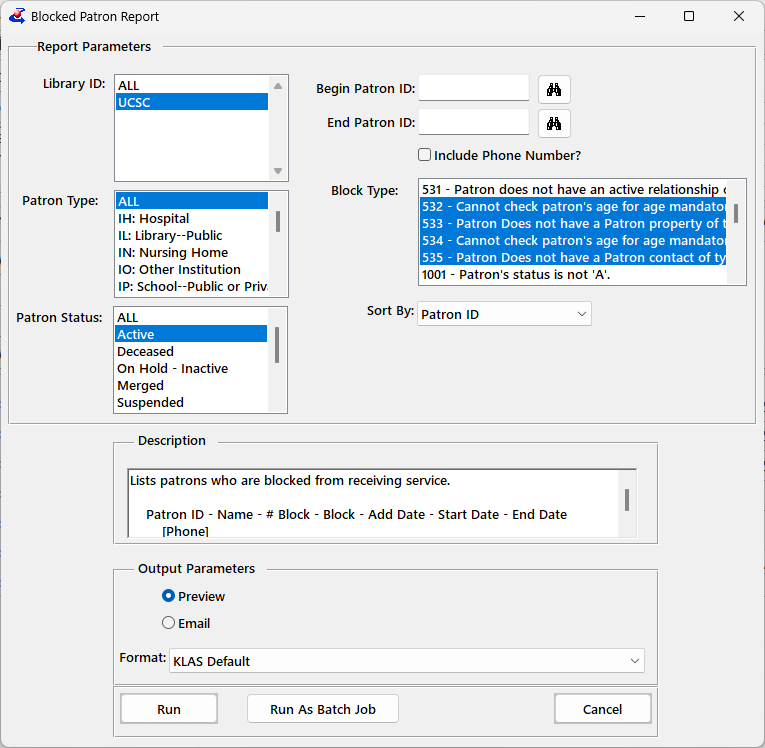The height and width of the screenshot is (748, 765).
Task: Select IP: School patron type
Action: pyautogui.click(x=192, y=286)
